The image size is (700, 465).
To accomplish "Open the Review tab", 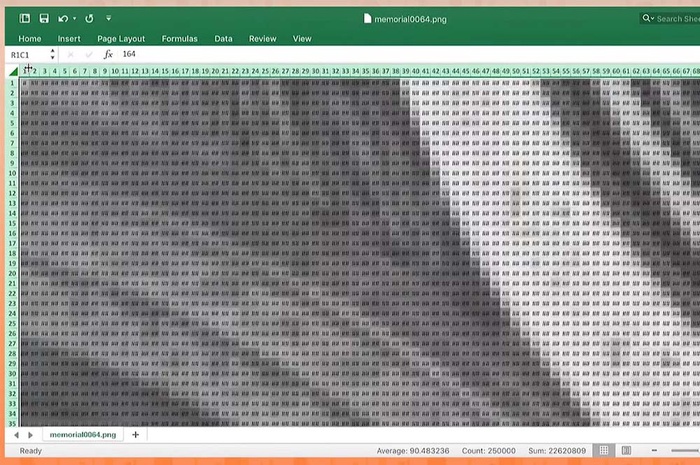I will coord(262,39).
